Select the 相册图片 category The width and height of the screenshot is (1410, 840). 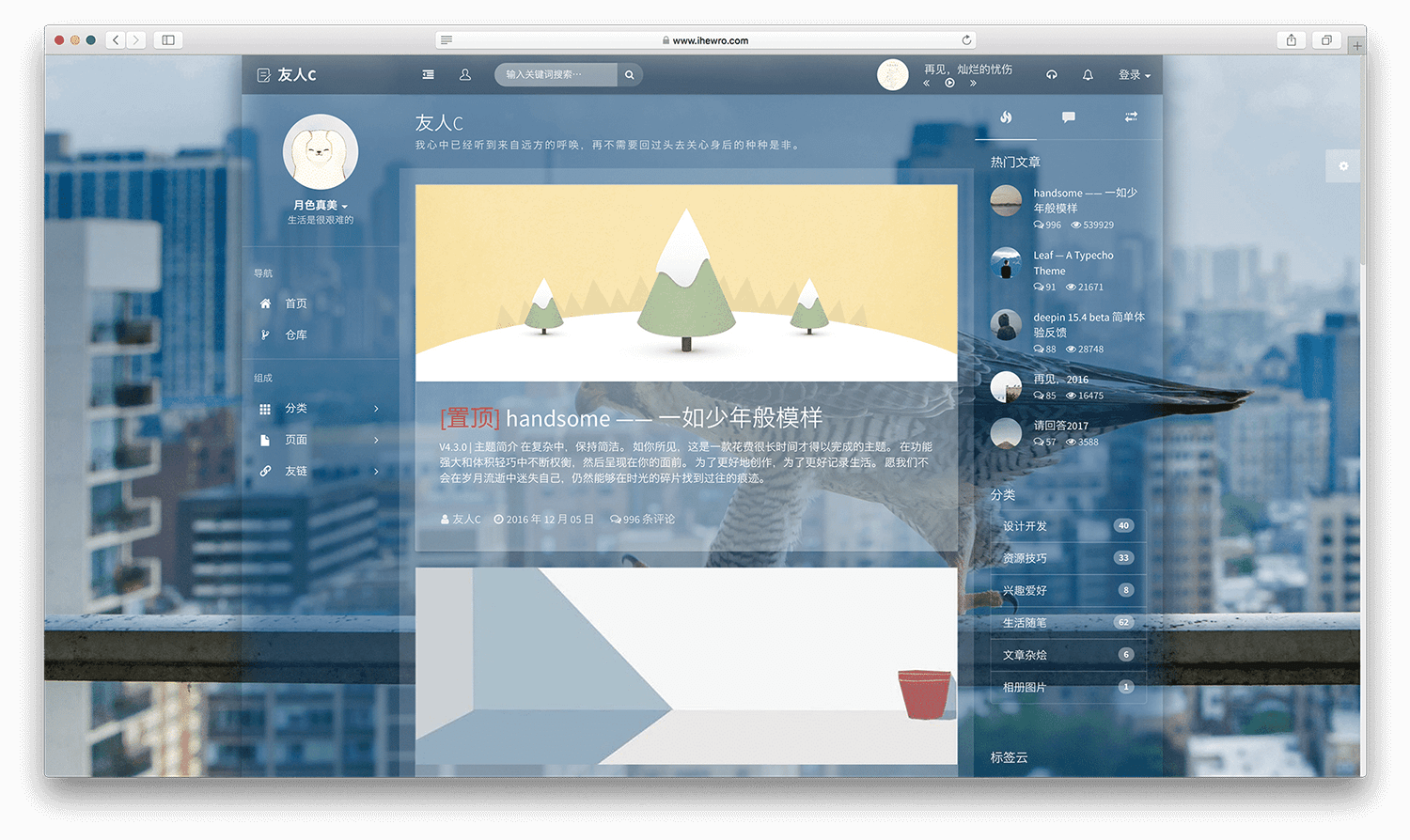tap(1068, 688)
